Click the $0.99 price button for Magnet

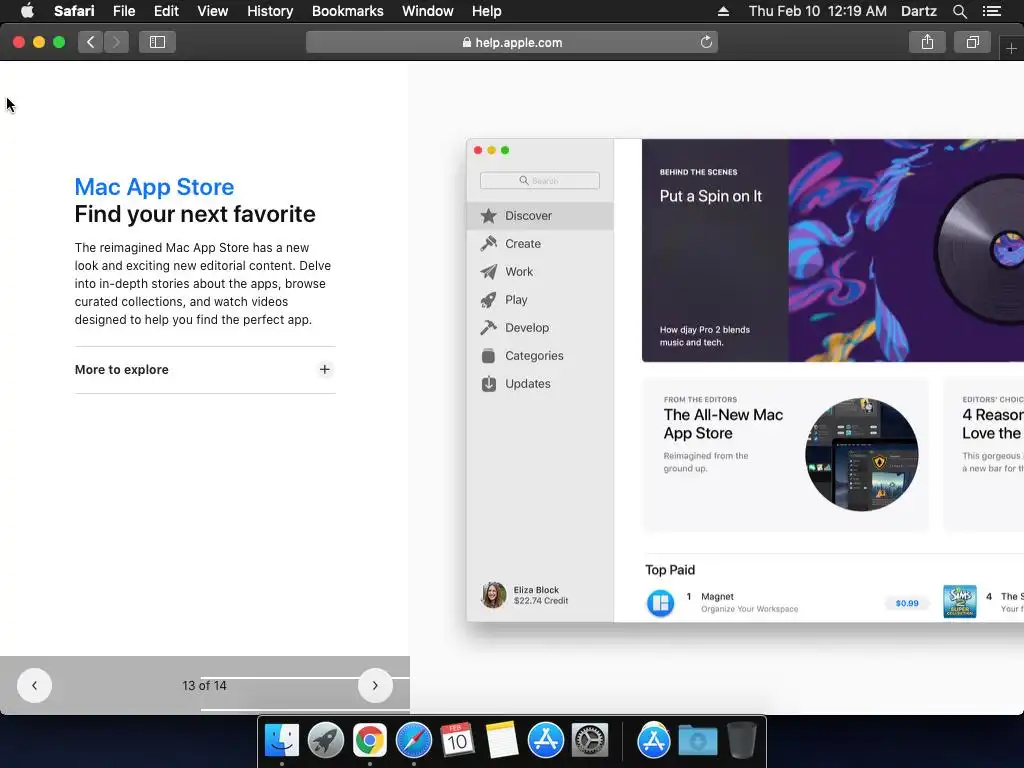906,603
